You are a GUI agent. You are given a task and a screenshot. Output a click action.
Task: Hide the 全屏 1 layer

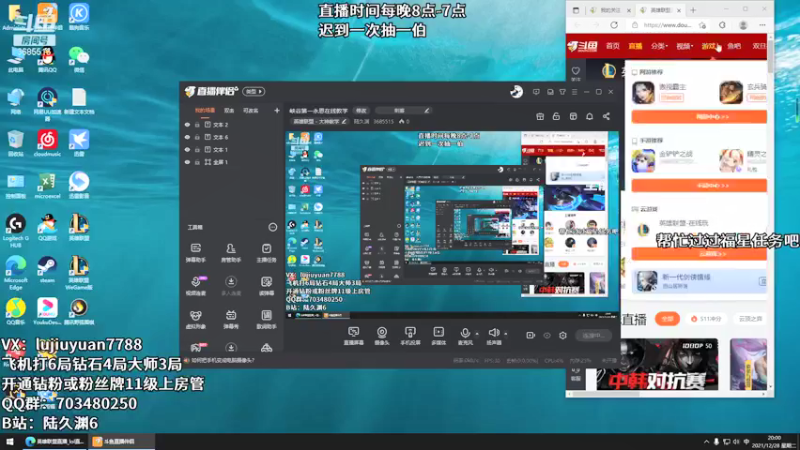pyautogui.click(x=187, y=162)
